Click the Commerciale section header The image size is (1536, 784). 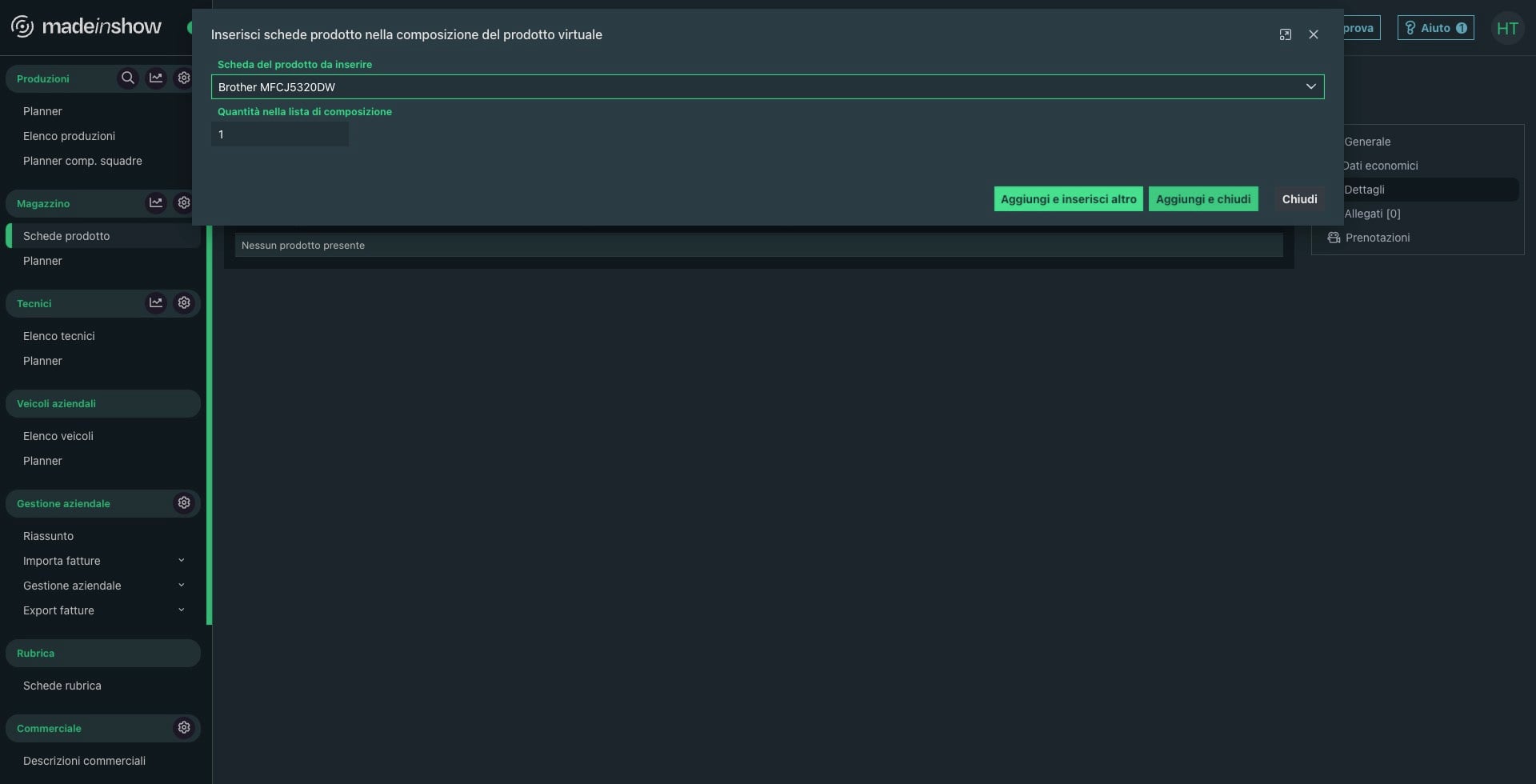[x=50, y=728]
